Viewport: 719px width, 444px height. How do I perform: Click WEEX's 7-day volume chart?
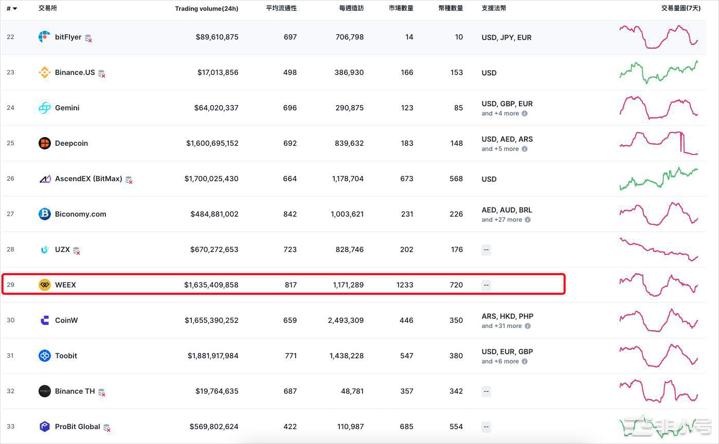click(658, 285)
